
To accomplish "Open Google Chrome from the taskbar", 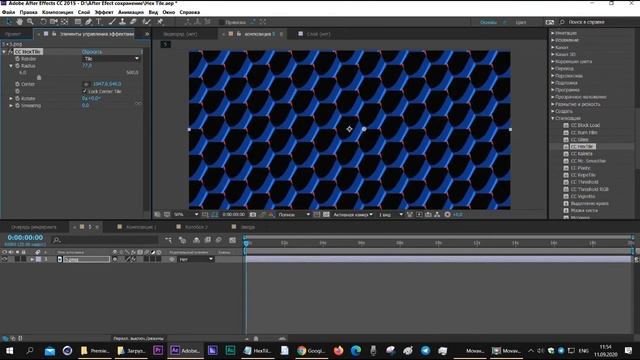I will point(311,351).
